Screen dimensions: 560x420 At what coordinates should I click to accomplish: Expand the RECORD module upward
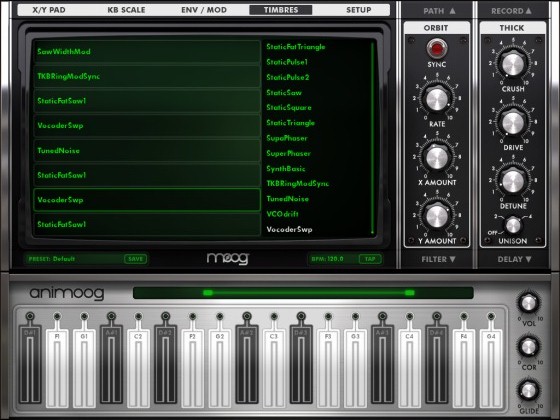pos(511,11)
